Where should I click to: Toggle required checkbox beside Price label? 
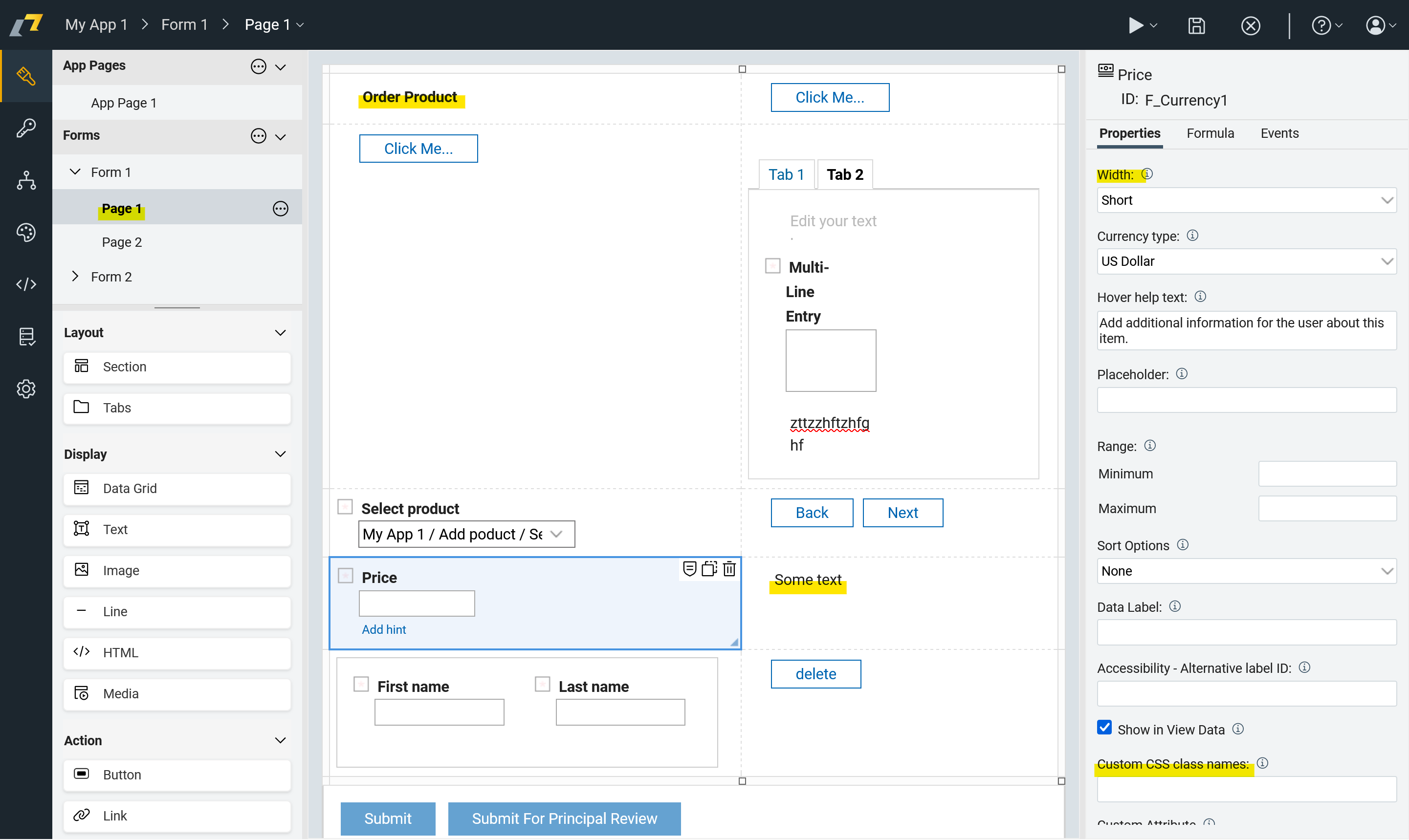coord(346,576)
